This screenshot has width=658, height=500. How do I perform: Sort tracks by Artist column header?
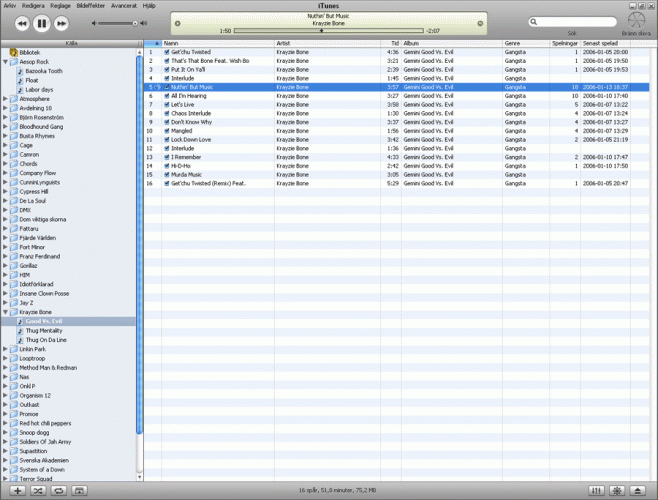click(327, 43)
